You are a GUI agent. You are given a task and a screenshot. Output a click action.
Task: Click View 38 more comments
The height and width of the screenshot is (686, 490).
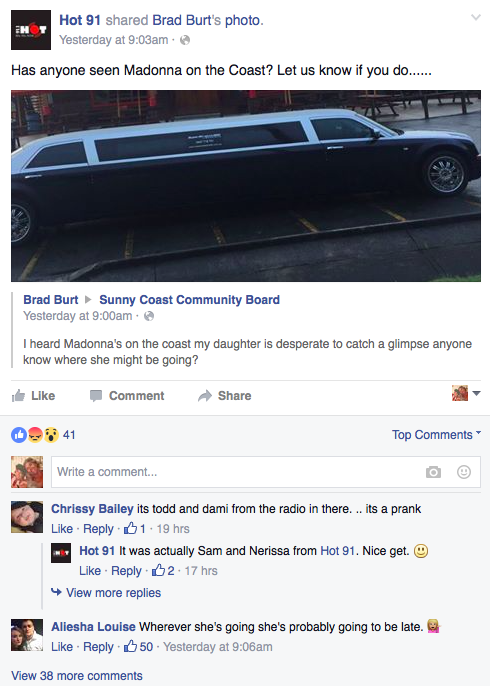pos(77,676)
